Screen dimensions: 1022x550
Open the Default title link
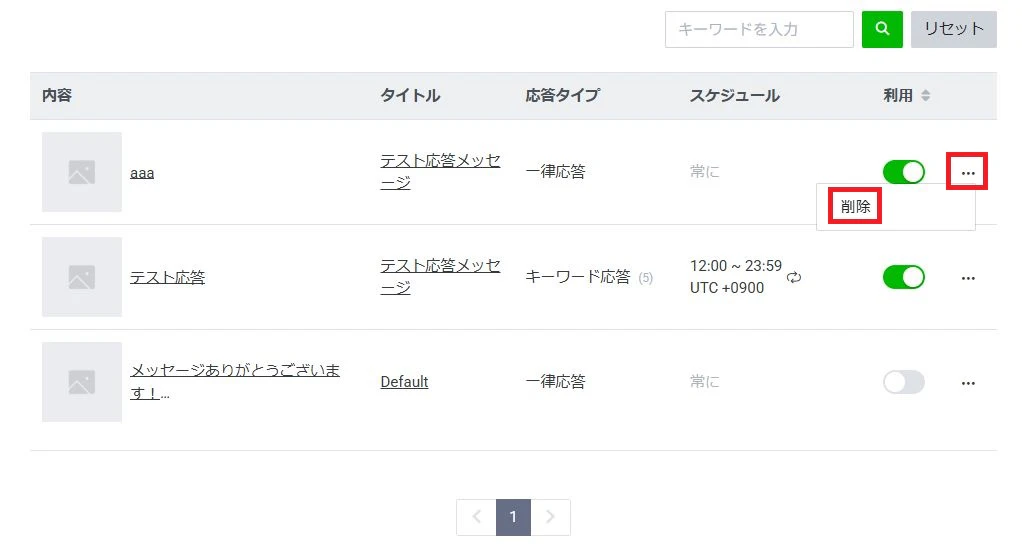404,382
